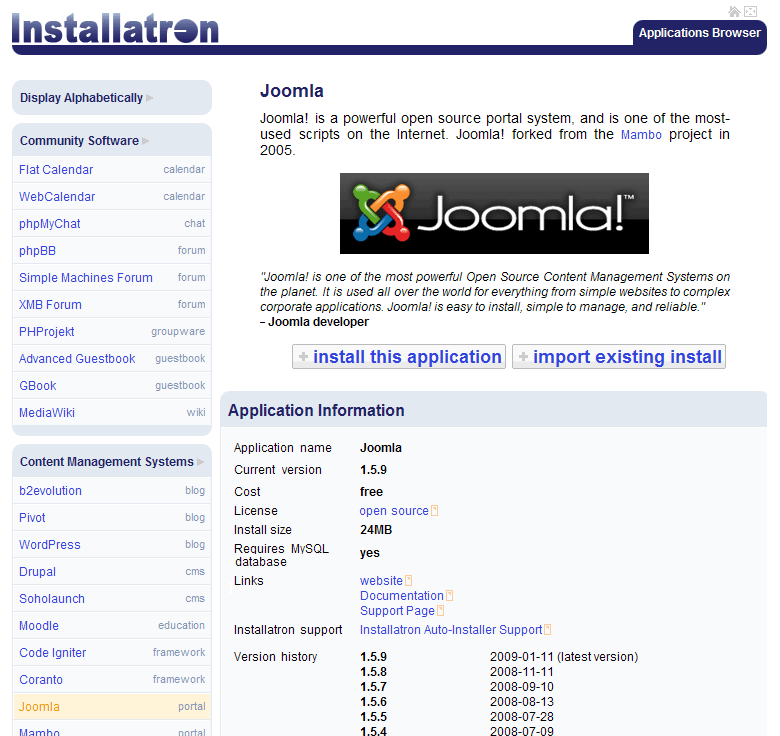Screen dimensions: 780x736
Task: Select phpBB forum in sidebar
Action: click(x=112, y=250)
